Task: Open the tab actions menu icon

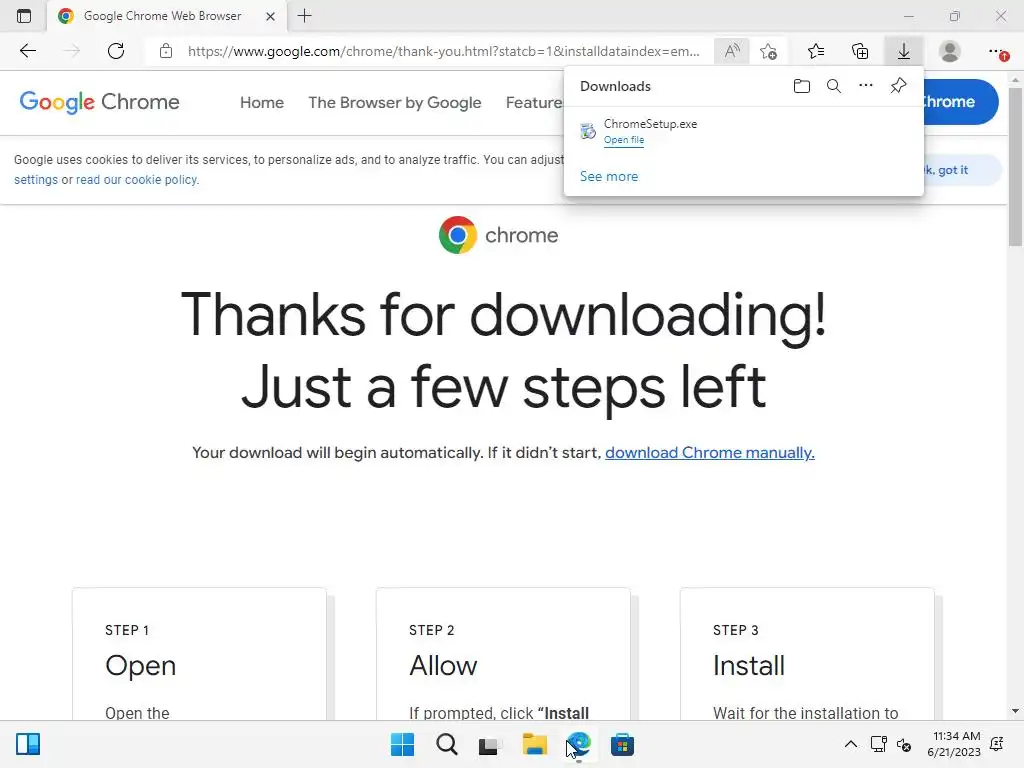Action: point(24,16)
